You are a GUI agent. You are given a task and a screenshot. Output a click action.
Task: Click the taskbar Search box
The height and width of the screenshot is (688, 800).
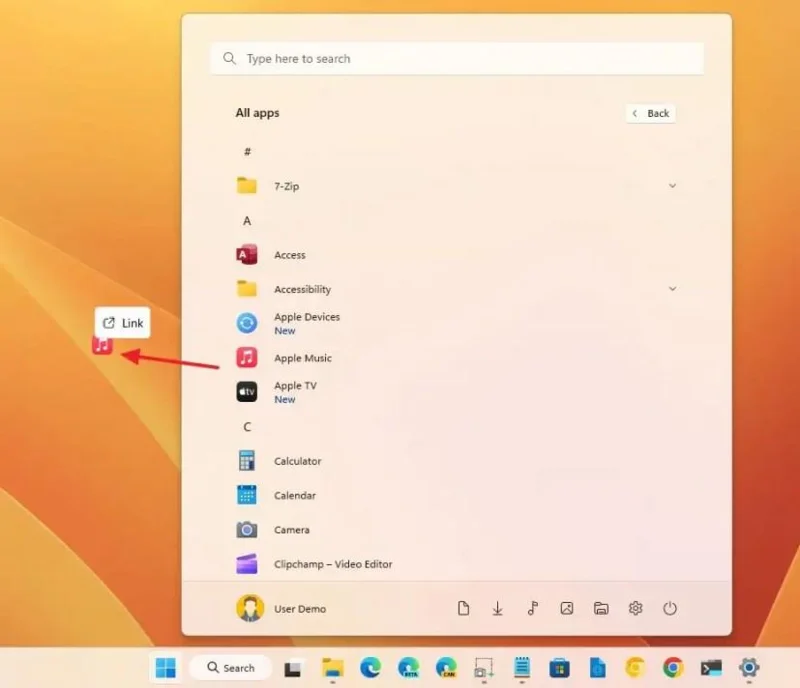(x=231, y=668)
